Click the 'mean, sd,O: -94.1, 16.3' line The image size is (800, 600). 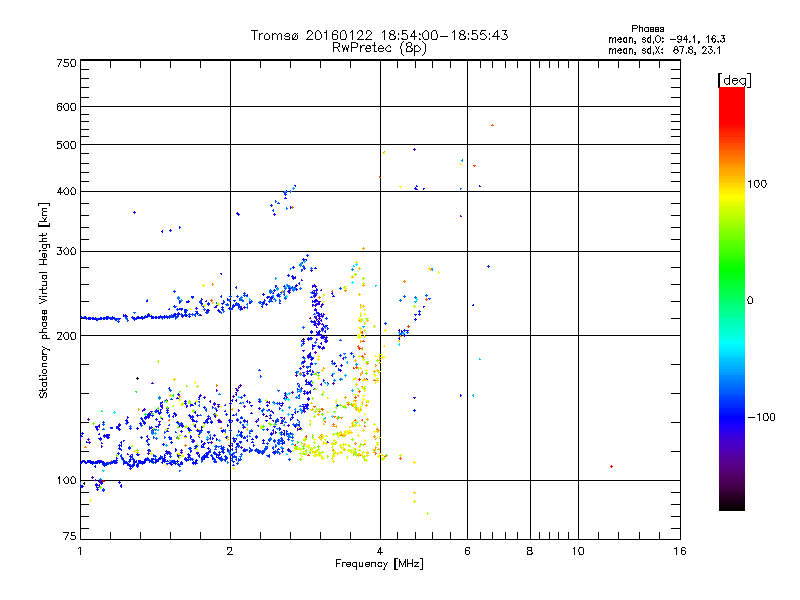[x=666, y=39]
